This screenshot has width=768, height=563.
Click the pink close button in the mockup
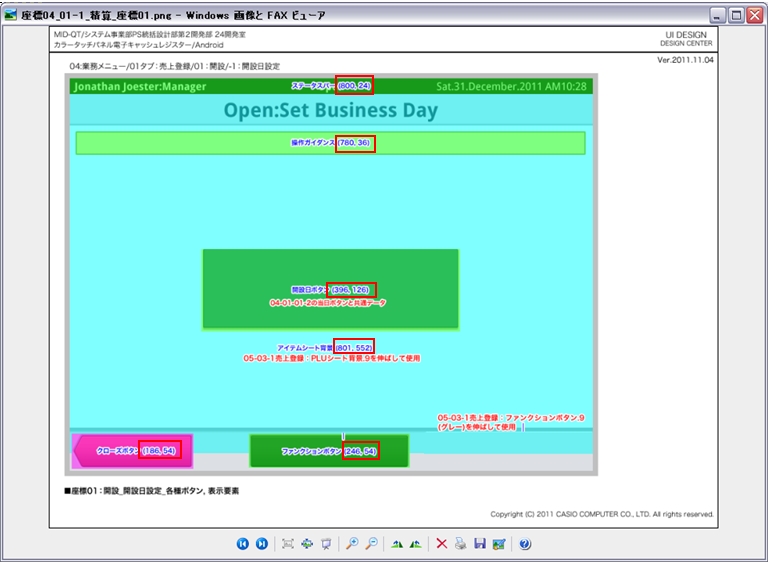131,451
